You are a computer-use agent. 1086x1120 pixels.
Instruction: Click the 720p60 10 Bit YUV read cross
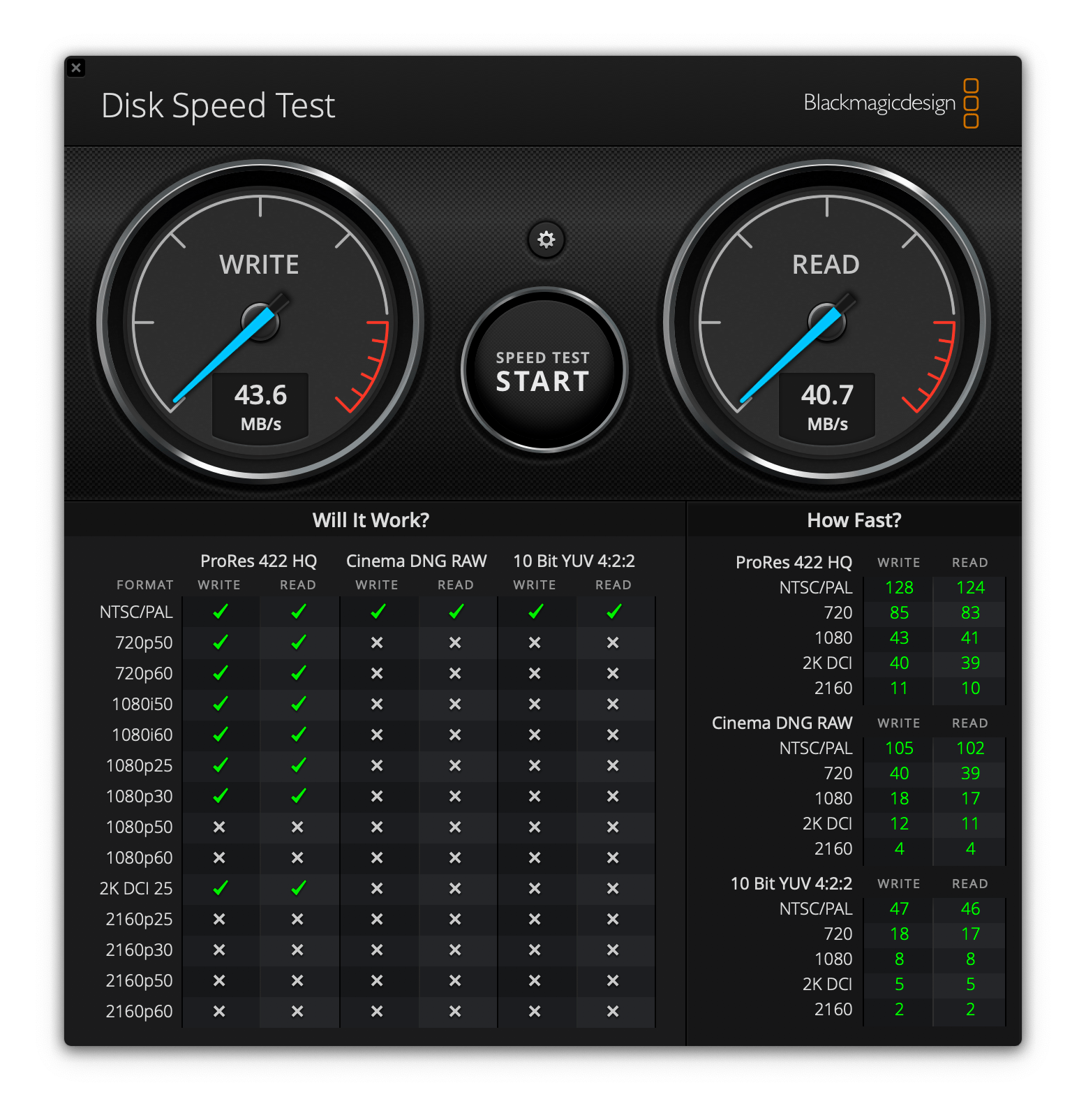click(613, 673)
